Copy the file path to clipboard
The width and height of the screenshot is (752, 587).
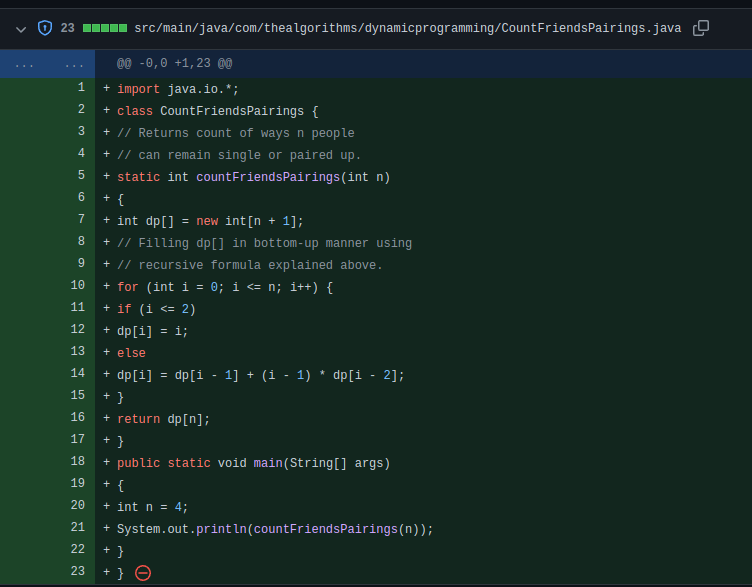click(x=701, y=28)
